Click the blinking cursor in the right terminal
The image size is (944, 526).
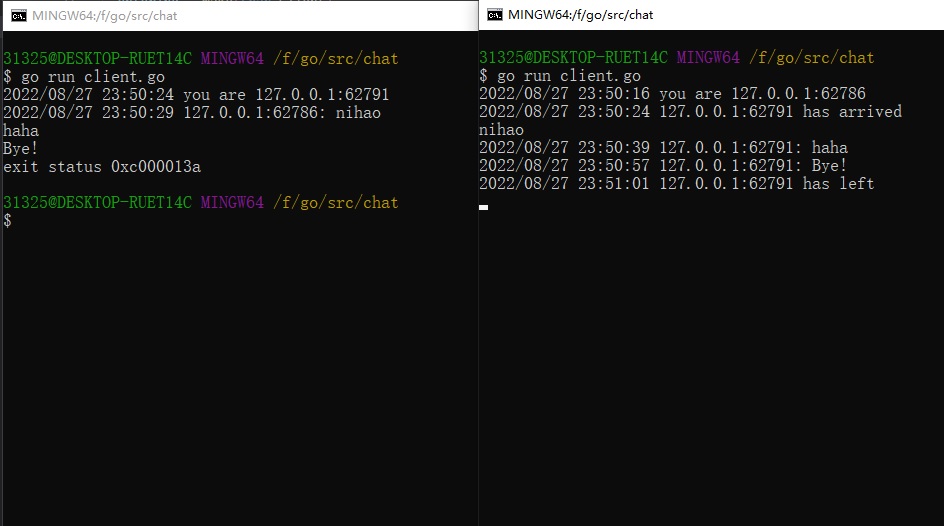click(483, 207)
